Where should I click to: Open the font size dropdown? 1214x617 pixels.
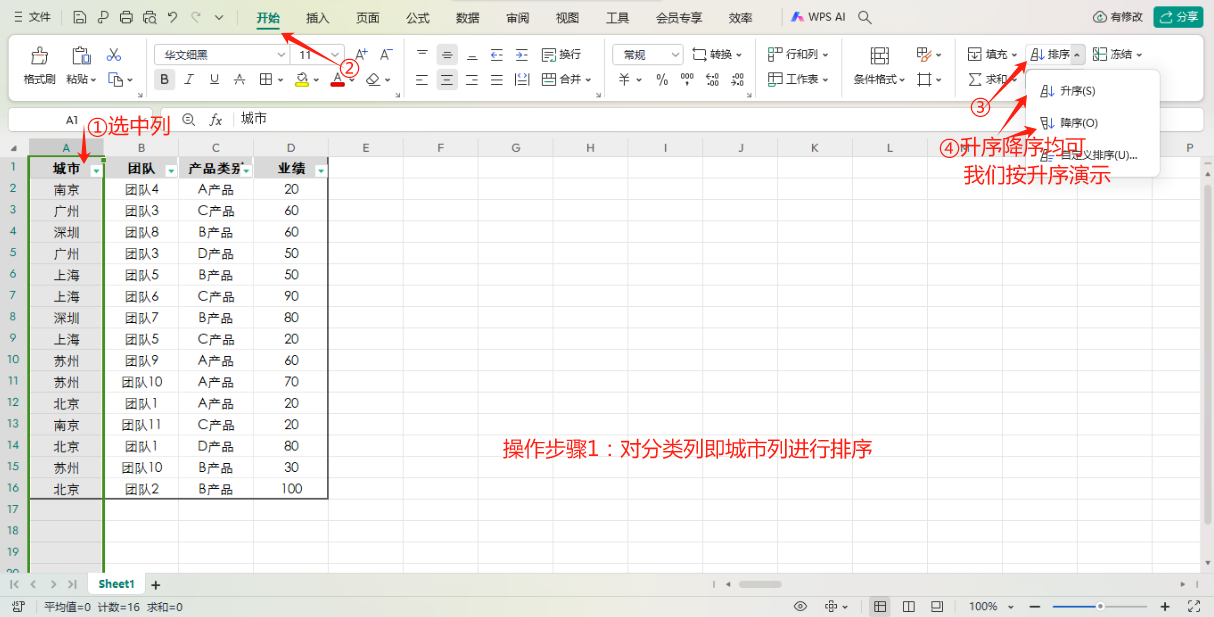click(x=336, y=54)
